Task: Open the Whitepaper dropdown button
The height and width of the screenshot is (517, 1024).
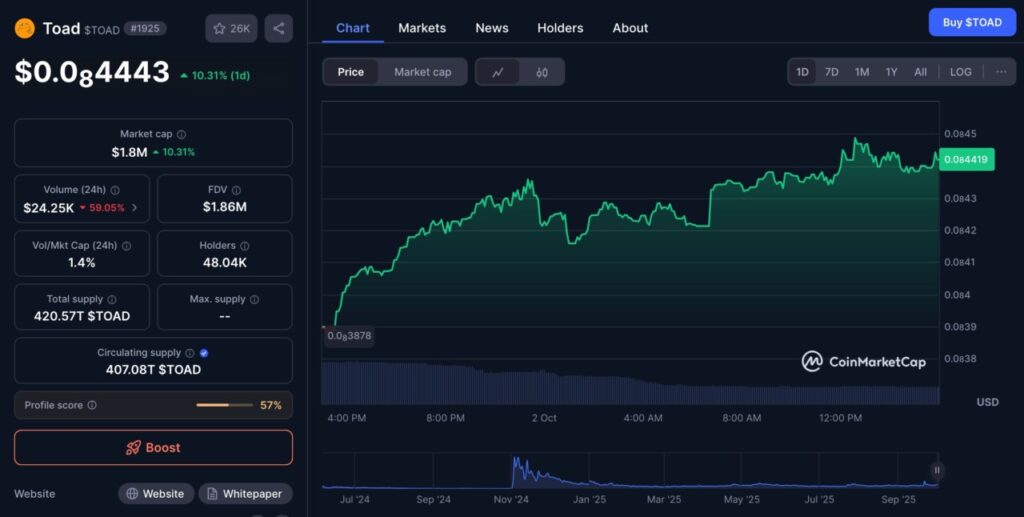Action: click(245, 493)
